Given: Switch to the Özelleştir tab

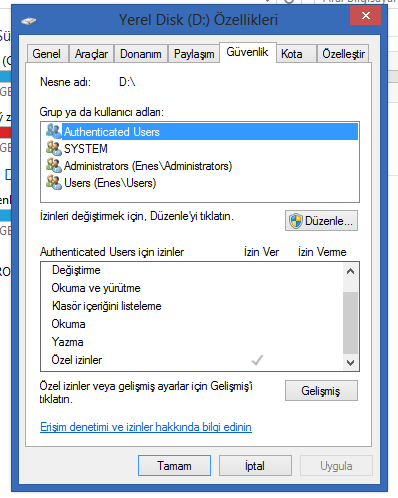Looking at the screenshot, I should (343, 54).
